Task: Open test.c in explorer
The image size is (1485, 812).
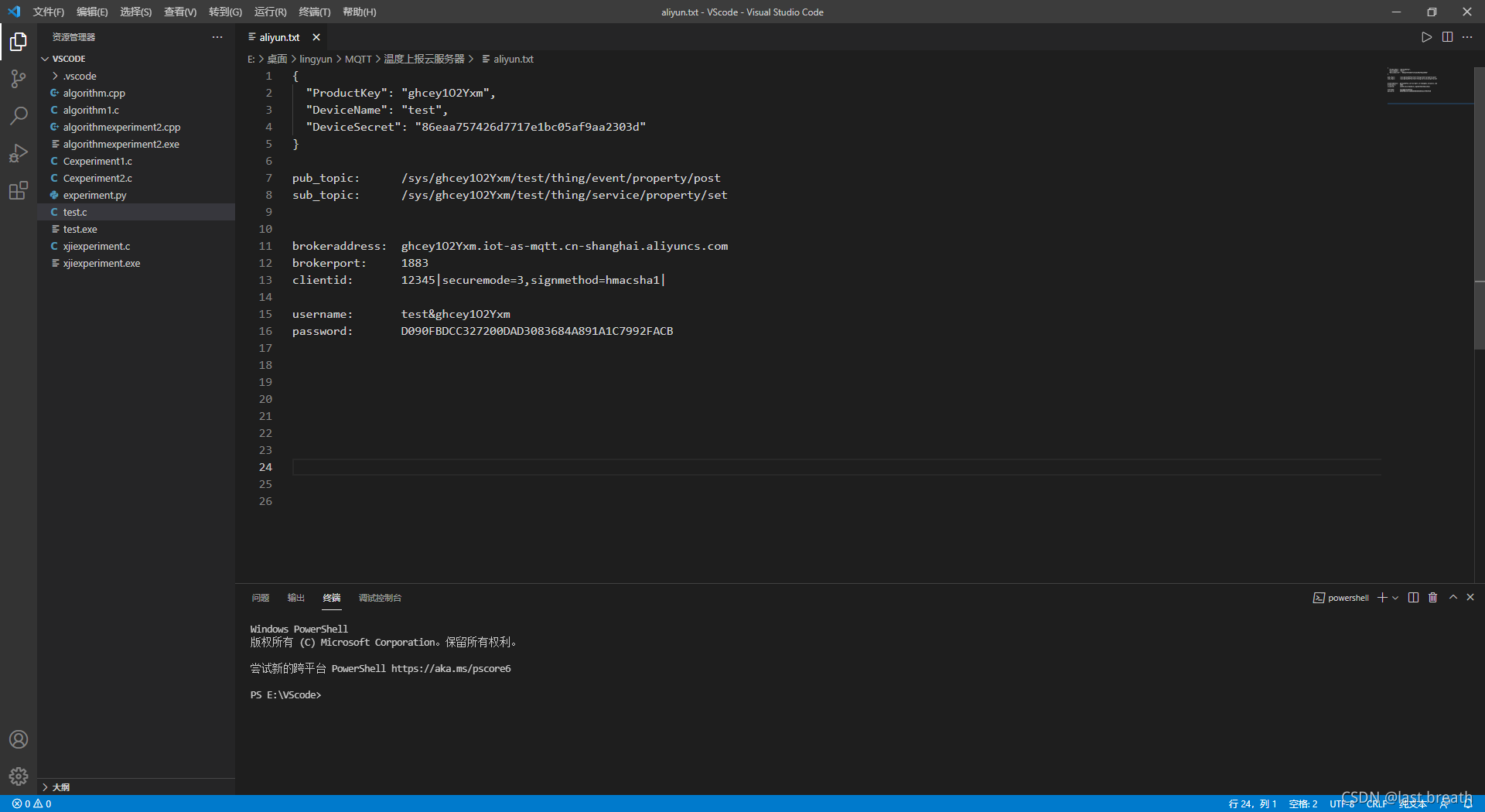Action: click(x=136, y=212)
